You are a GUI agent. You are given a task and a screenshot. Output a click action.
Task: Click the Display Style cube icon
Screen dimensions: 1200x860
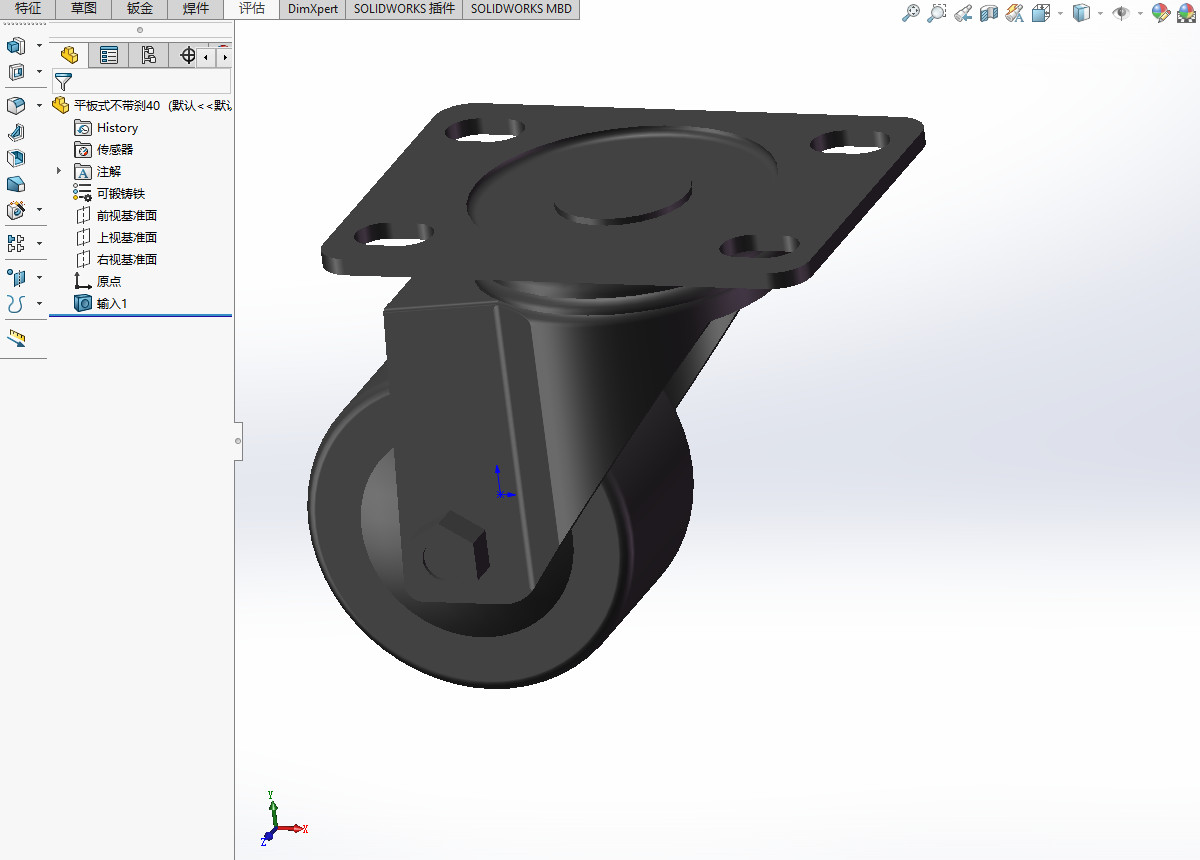pos(1081,13)
